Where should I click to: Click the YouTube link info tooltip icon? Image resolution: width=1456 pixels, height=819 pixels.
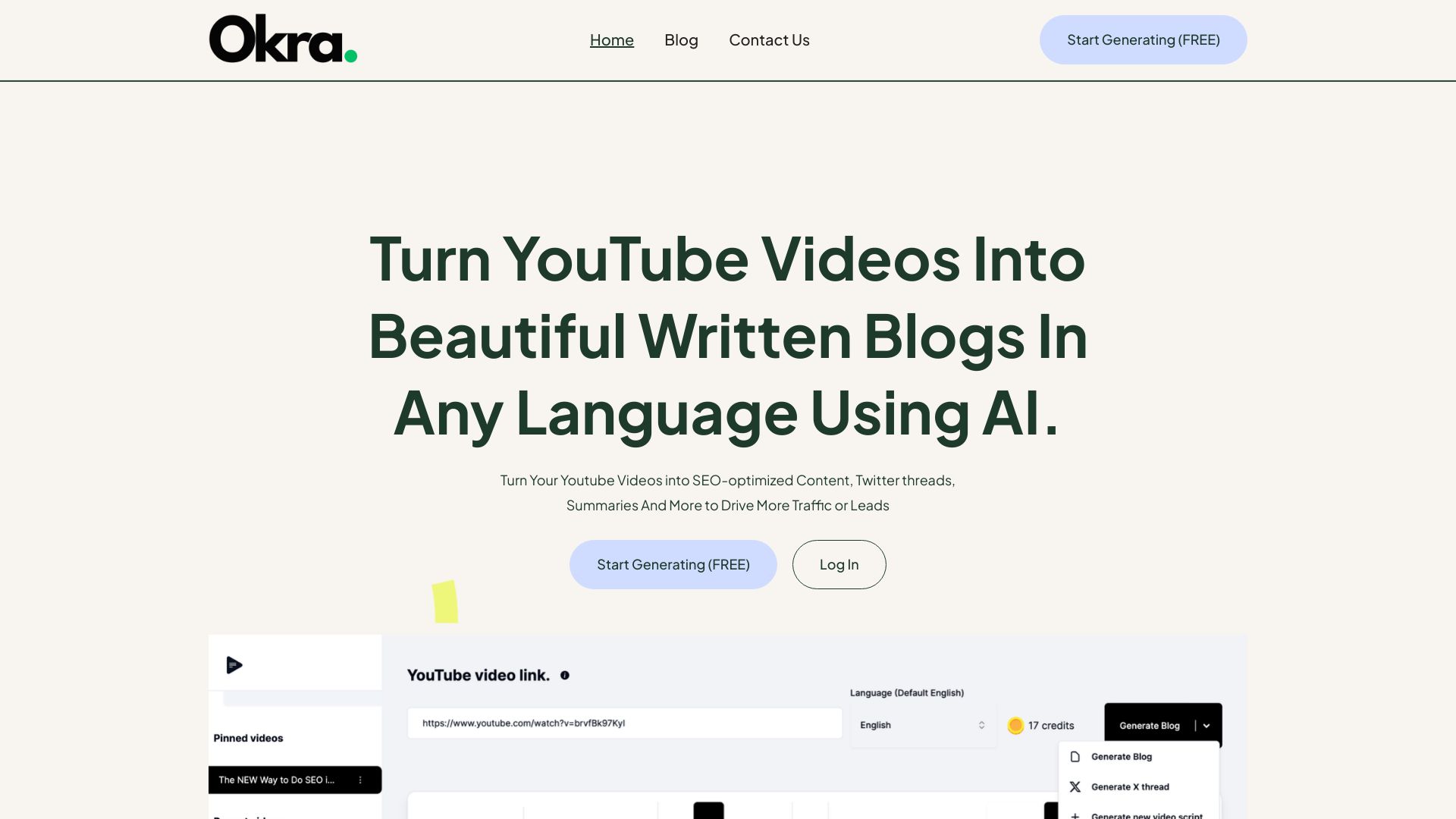(x=565, y=674)
